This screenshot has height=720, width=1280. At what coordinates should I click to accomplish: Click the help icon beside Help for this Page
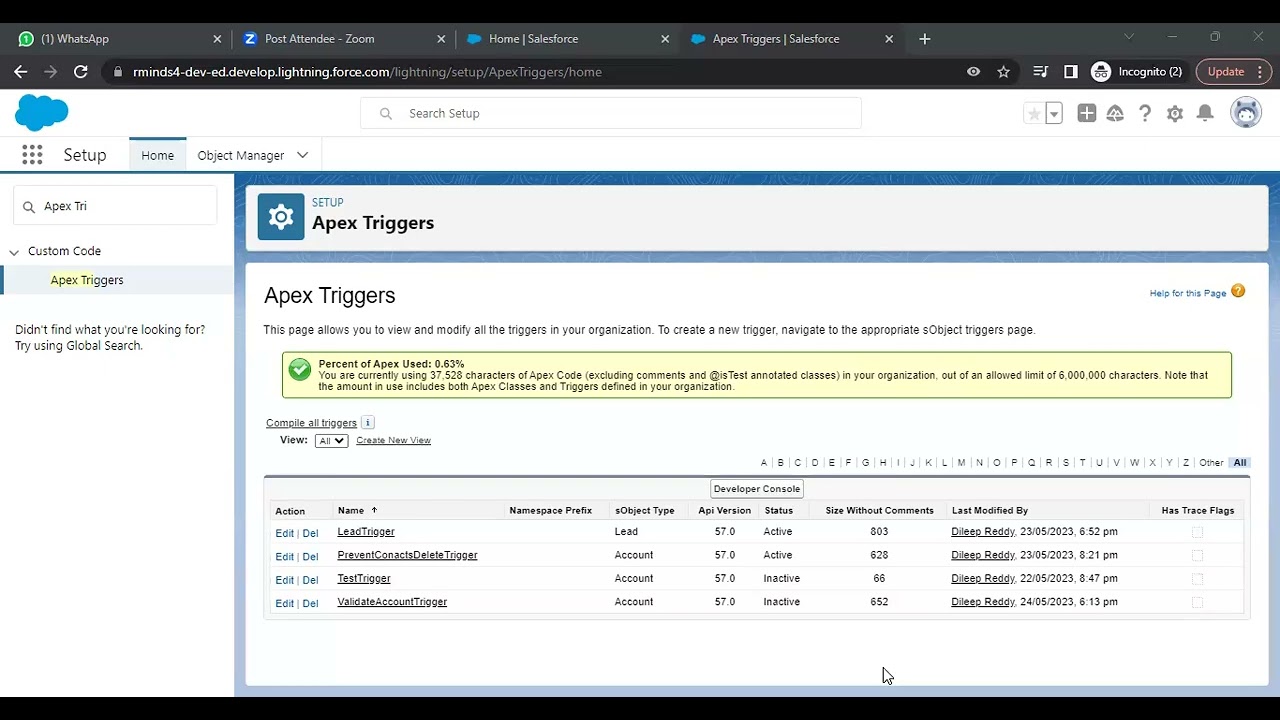1238,292
